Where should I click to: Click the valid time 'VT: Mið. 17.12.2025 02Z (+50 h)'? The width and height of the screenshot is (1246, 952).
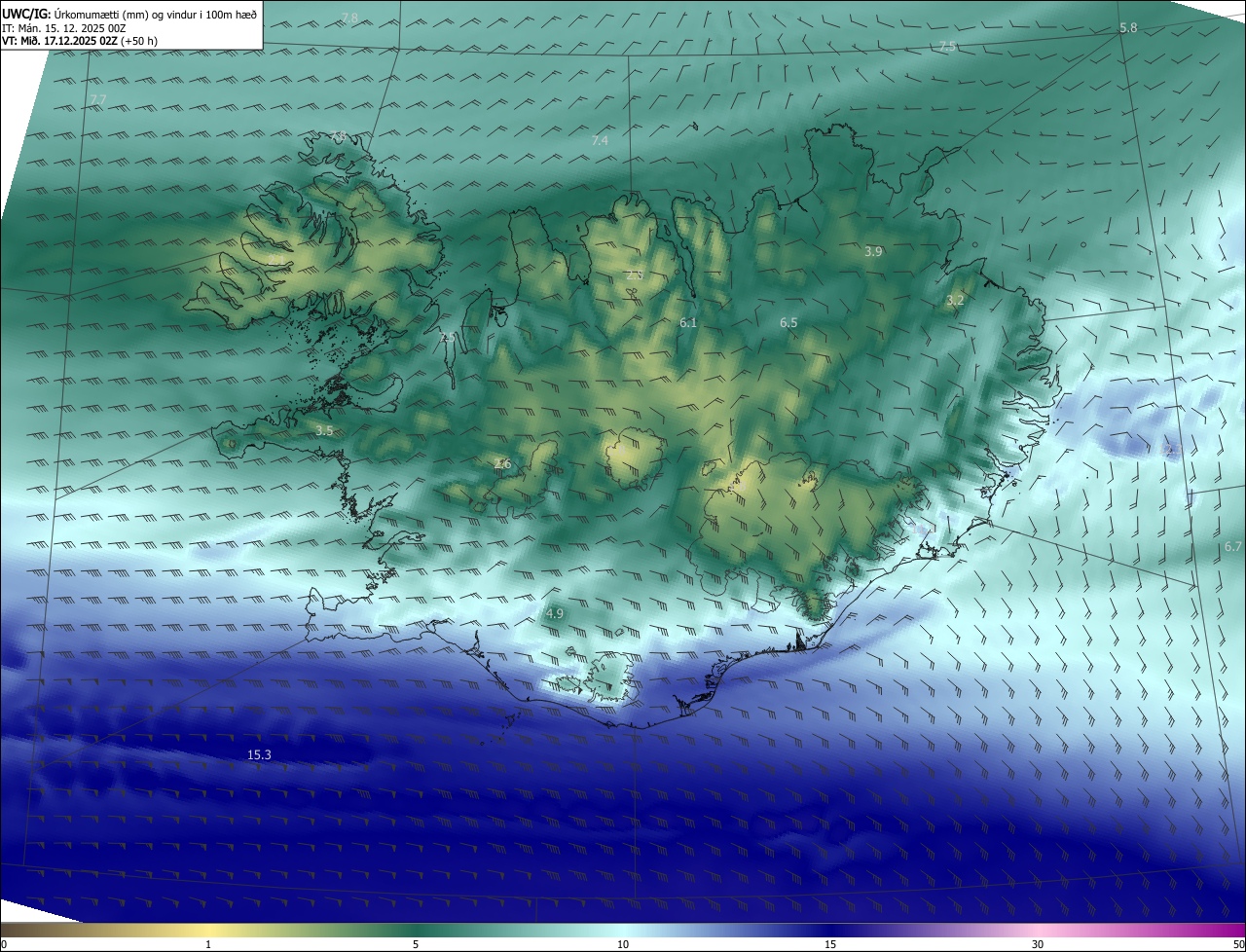coord(80,41)
